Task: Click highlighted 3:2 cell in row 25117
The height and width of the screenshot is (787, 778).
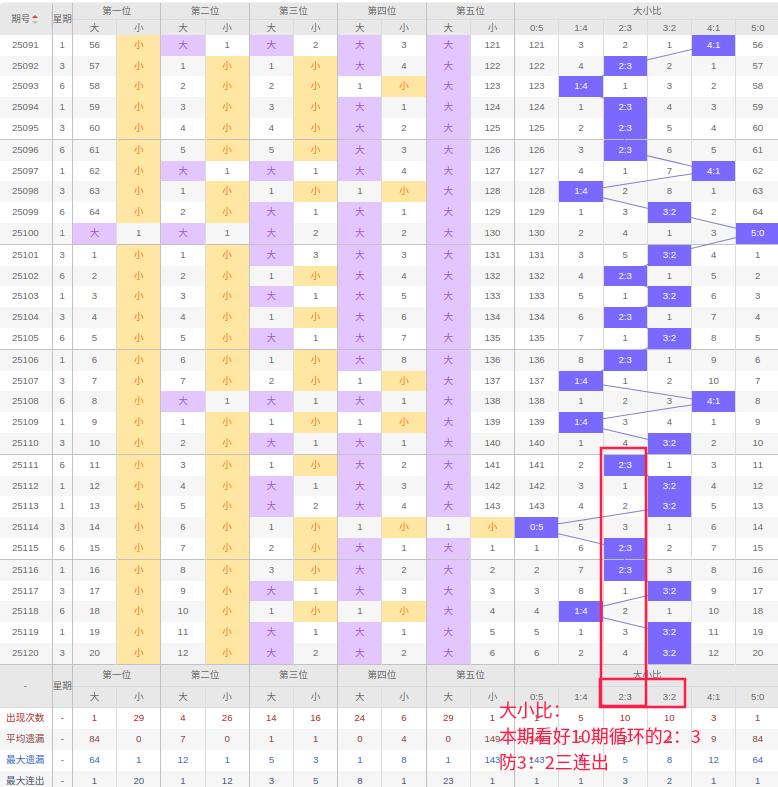Action: pyautogui.click(x=669, y=591)
